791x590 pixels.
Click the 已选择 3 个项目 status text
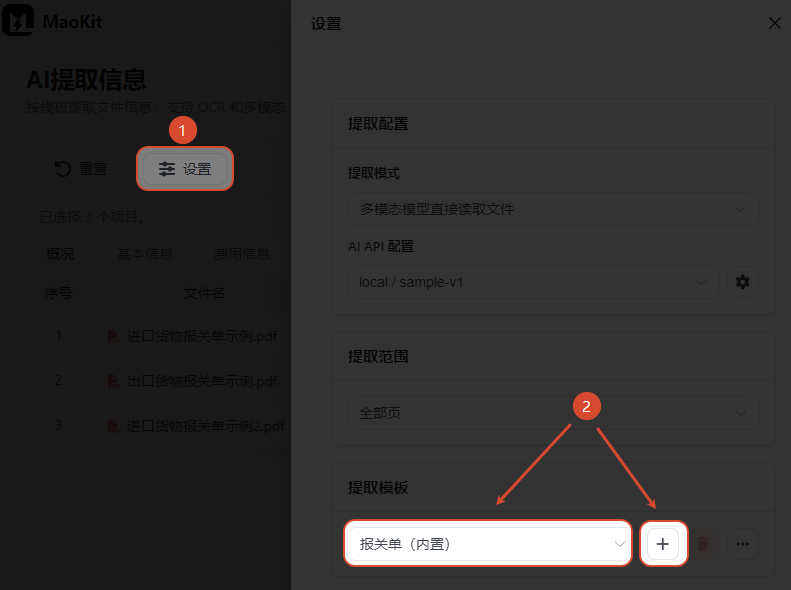pyautogui.click(x=92, y=217)
